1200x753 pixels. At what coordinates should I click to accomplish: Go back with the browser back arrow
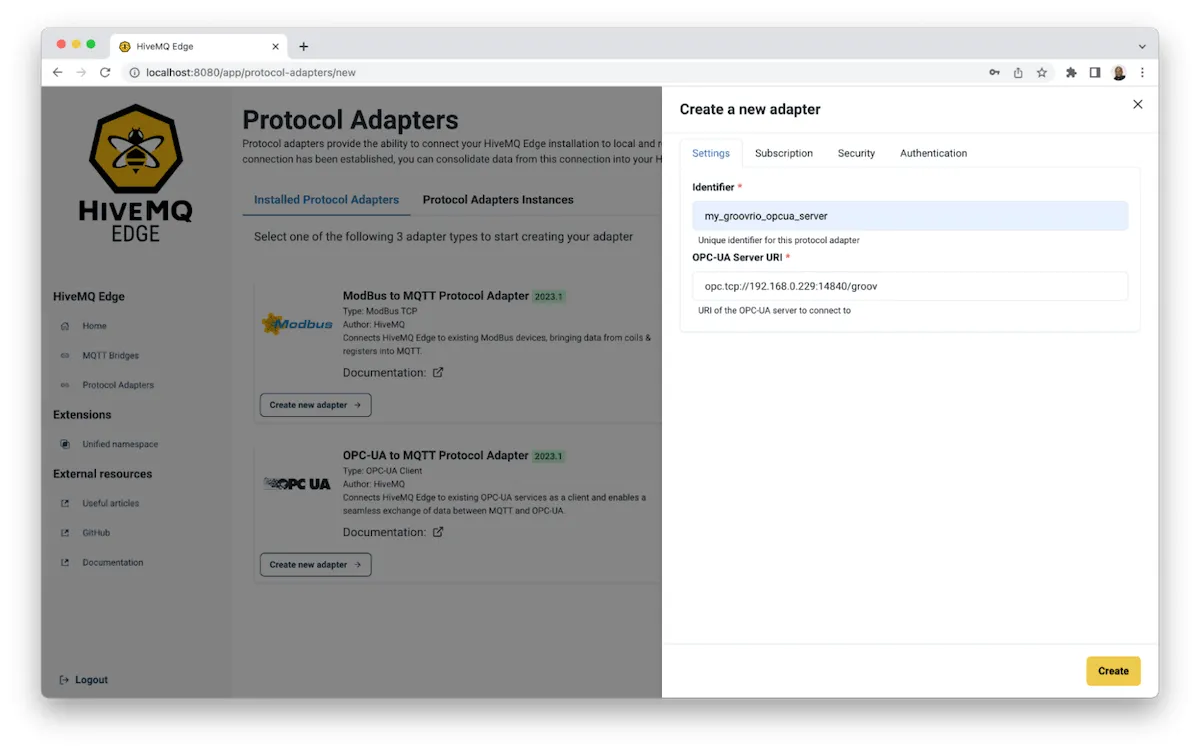point(57,73)
